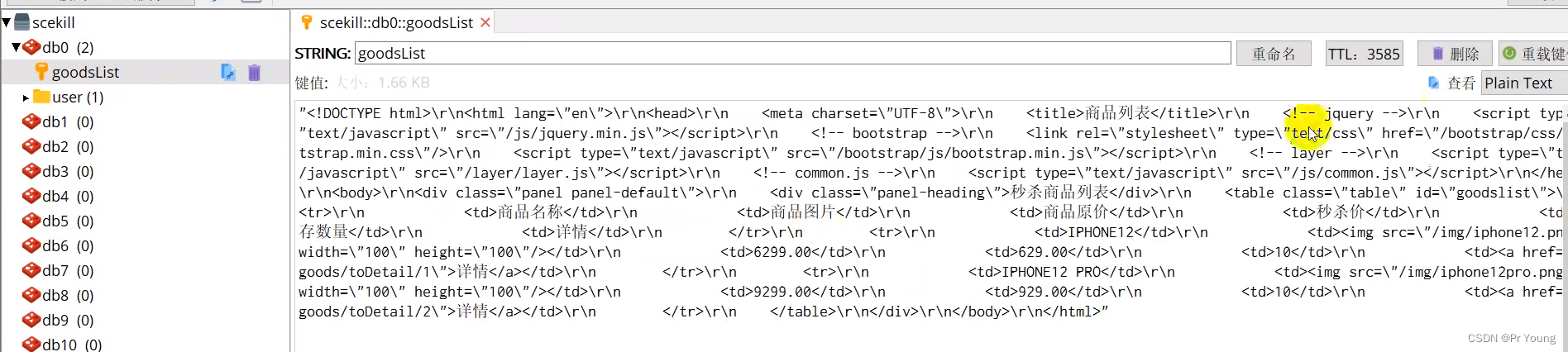The width and height of the screenshot is (1568, 352).
Task: Select db1 (0) database
Action: [x=68, y=121]
